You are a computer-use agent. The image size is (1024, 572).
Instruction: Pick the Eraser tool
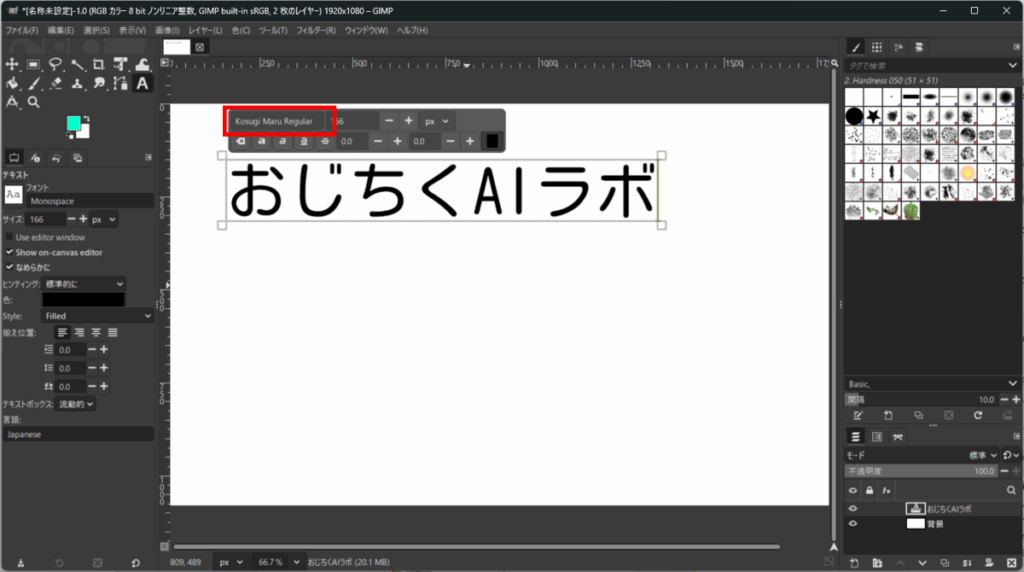coord(55,83)
